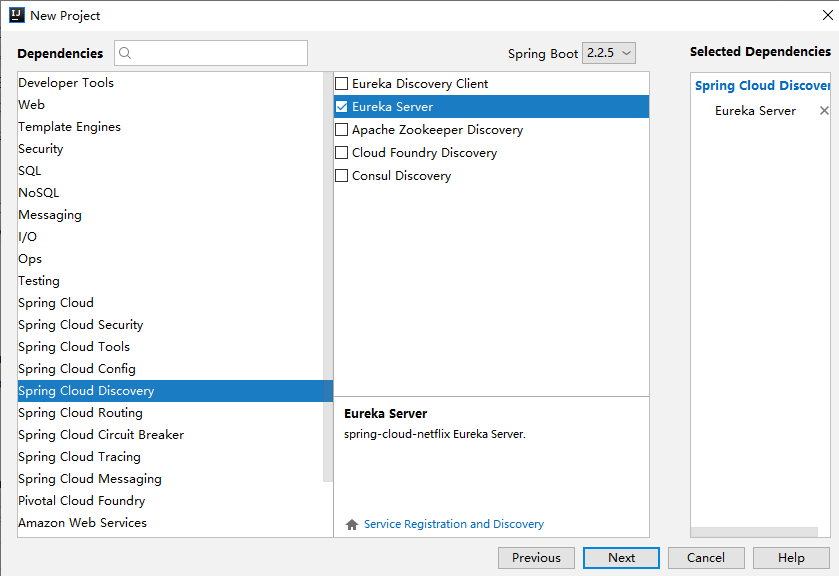Open the Spring Boot version dropdown
The height and width of the screenshot is (576, 839).
coord(610,53)
